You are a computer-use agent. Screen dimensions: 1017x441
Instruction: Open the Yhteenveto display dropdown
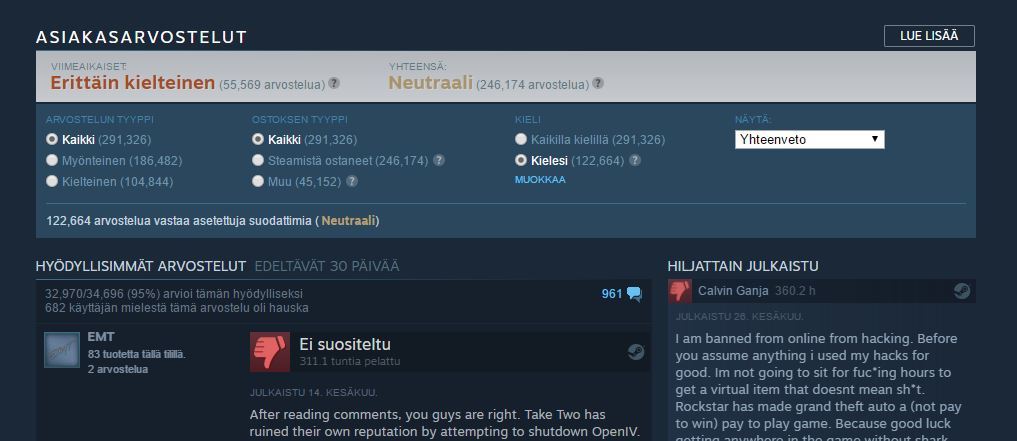809,139
